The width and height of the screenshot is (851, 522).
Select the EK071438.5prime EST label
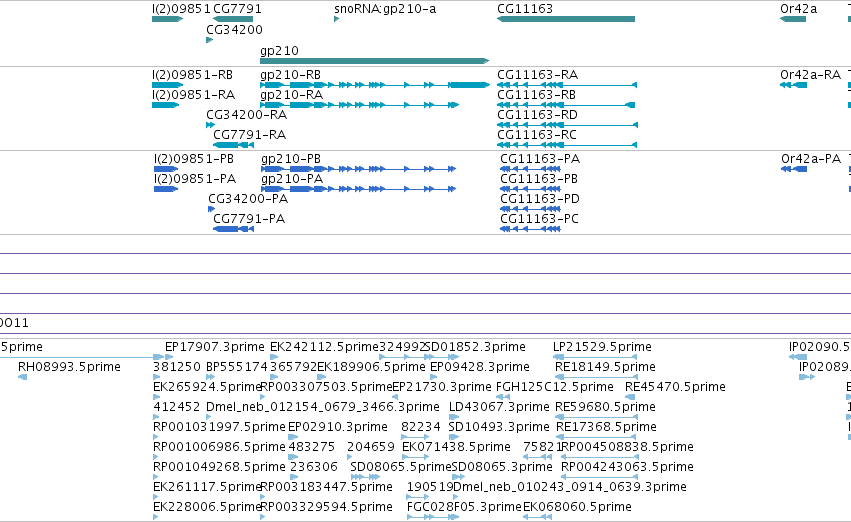click(456, 447)
